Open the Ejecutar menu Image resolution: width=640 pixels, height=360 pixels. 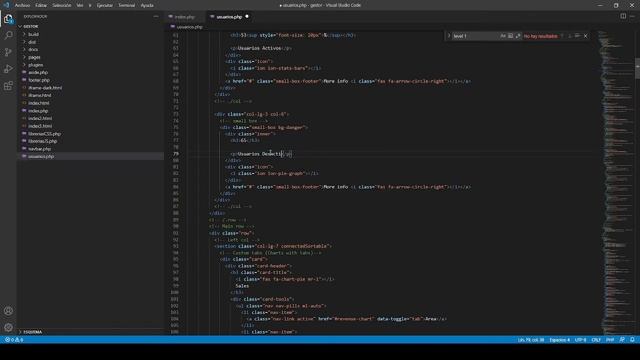(105, 5)
